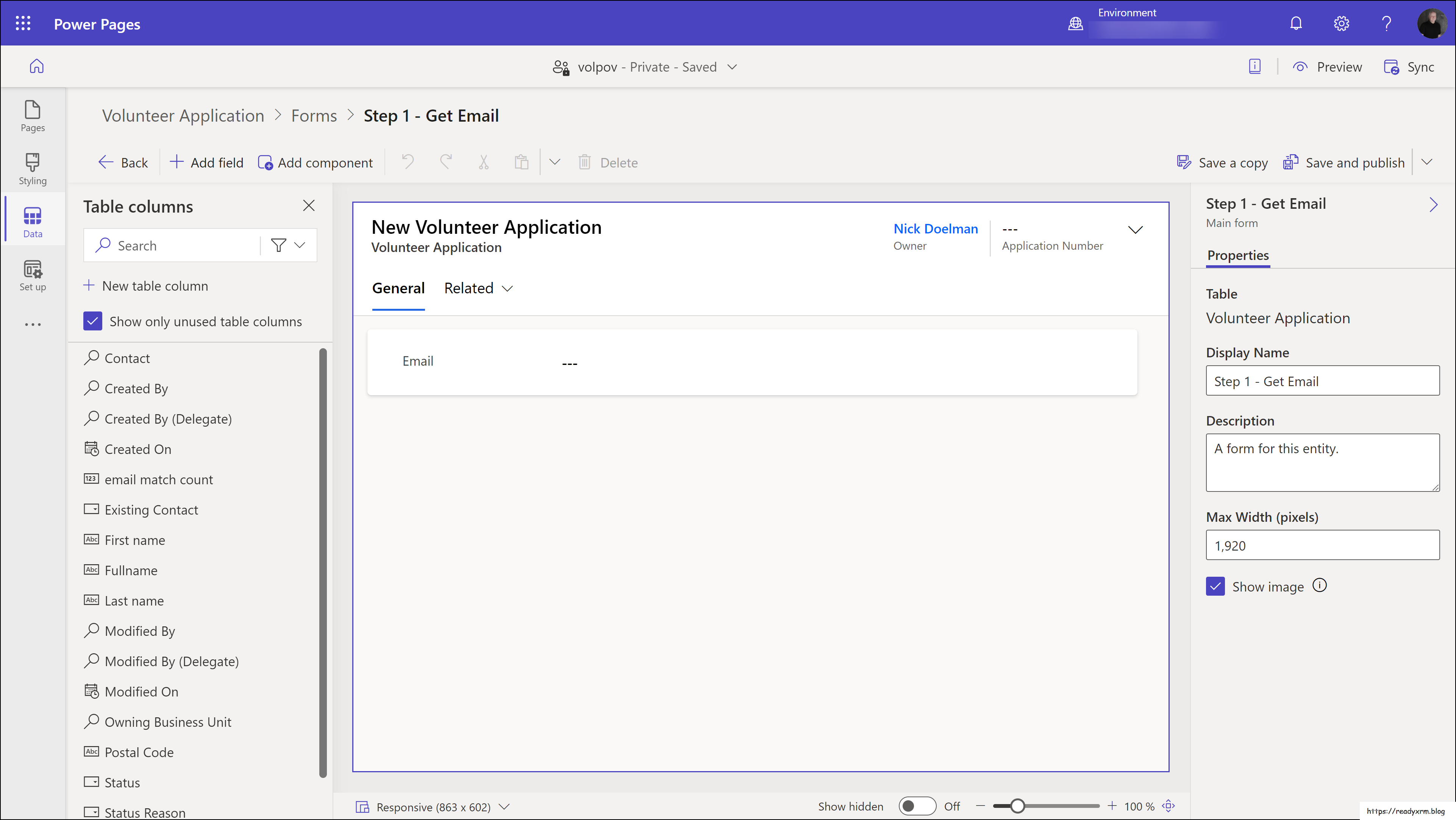Click the Delete icon in the toolbar
The width and height of the screenshot is (1456, 820).
point(585,162)
